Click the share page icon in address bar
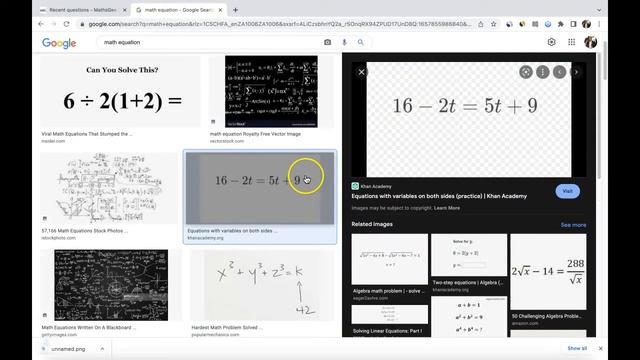Viewport: 640px width, 360px height. coord(481,24)
